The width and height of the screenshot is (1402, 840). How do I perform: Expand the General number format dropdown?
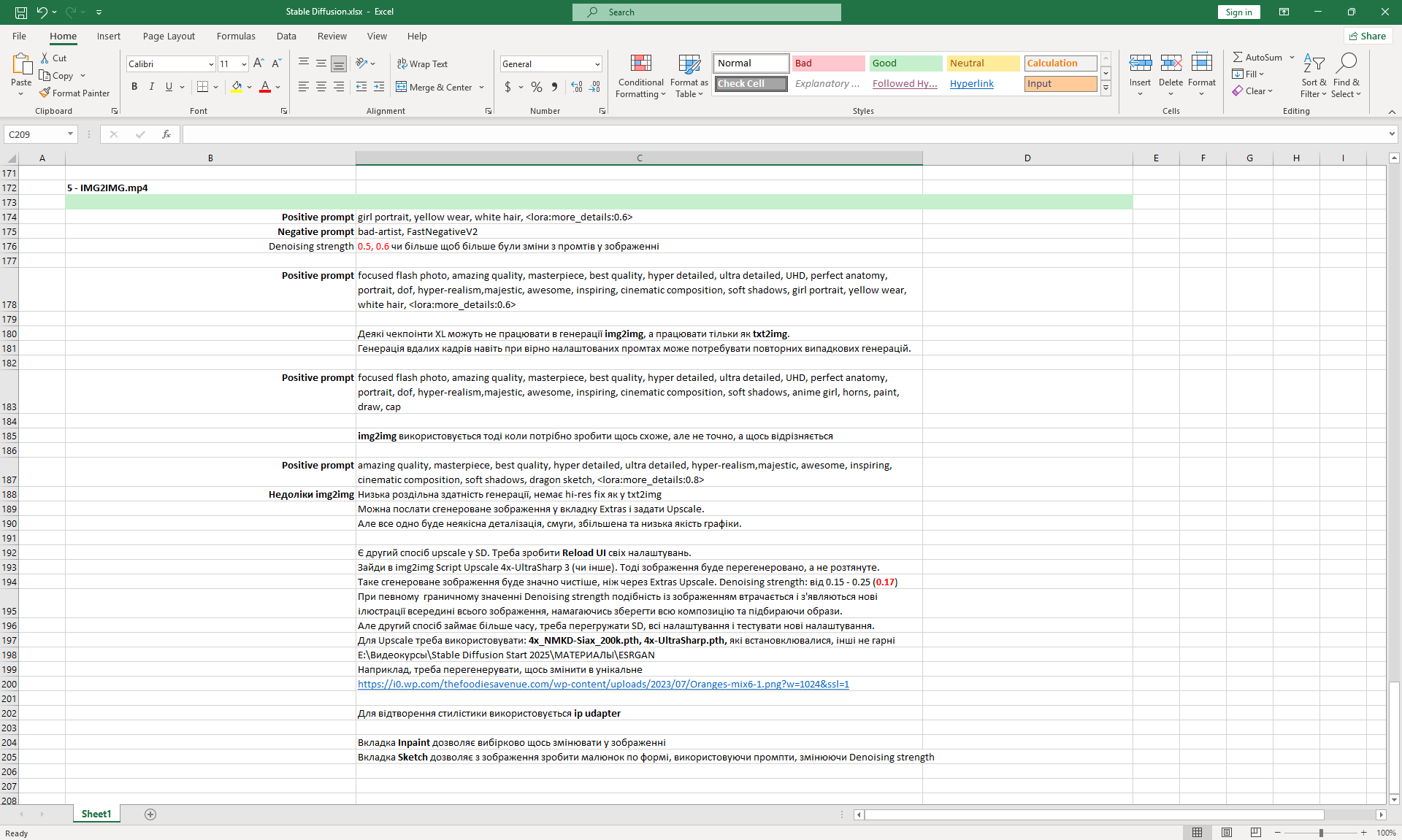597,64
